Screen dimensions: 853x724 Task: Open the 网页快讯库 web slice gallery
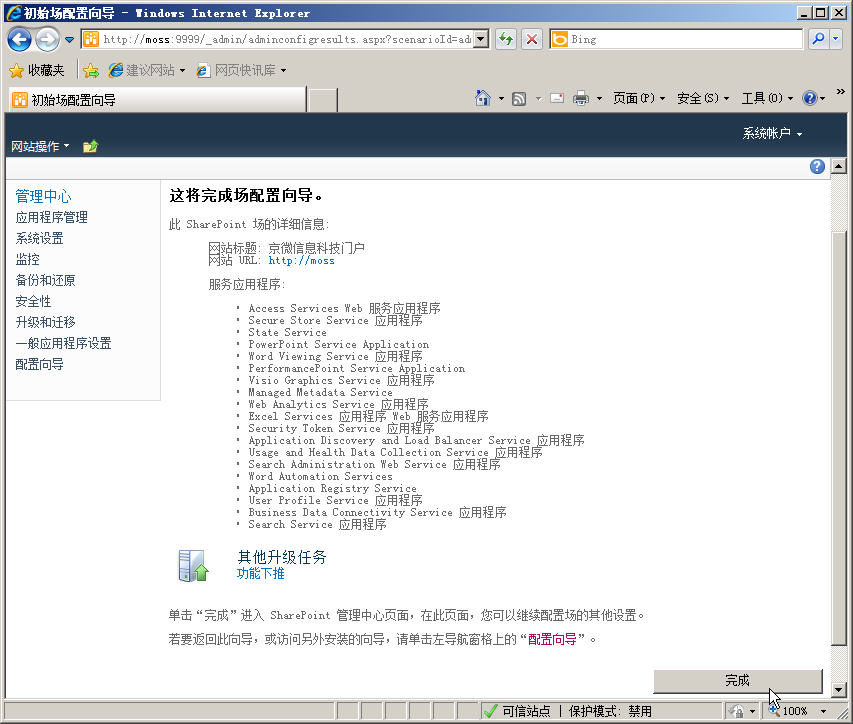(x=242, y=71)
